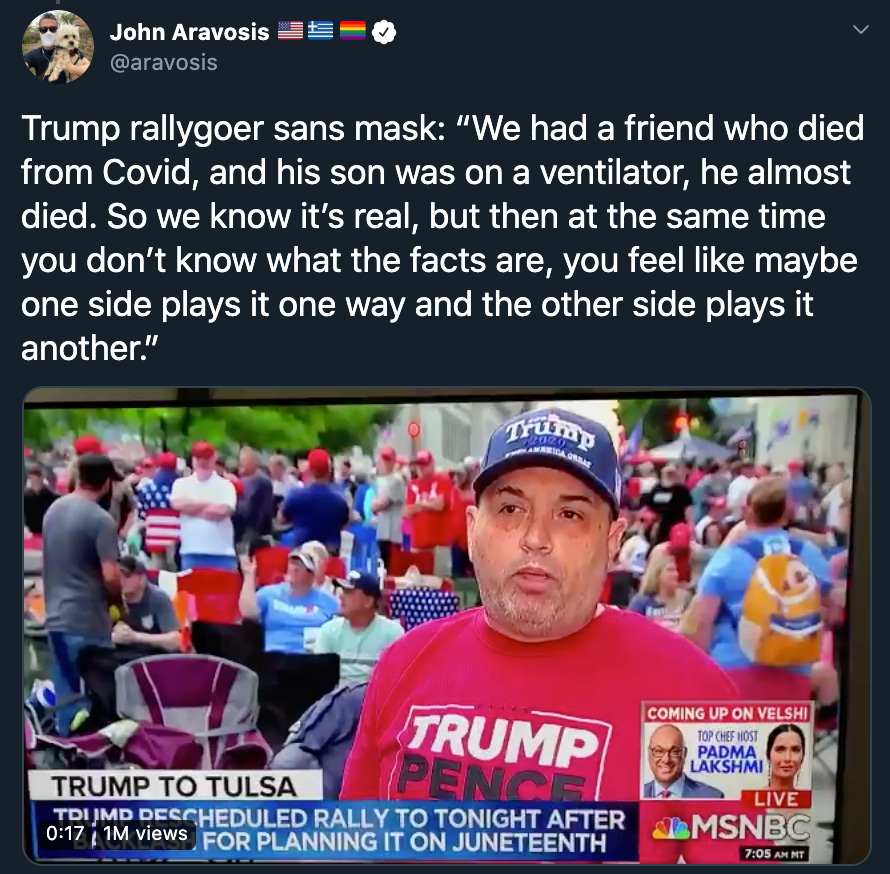Click the 0:17 video duration badge

click(x=65, y=833)
